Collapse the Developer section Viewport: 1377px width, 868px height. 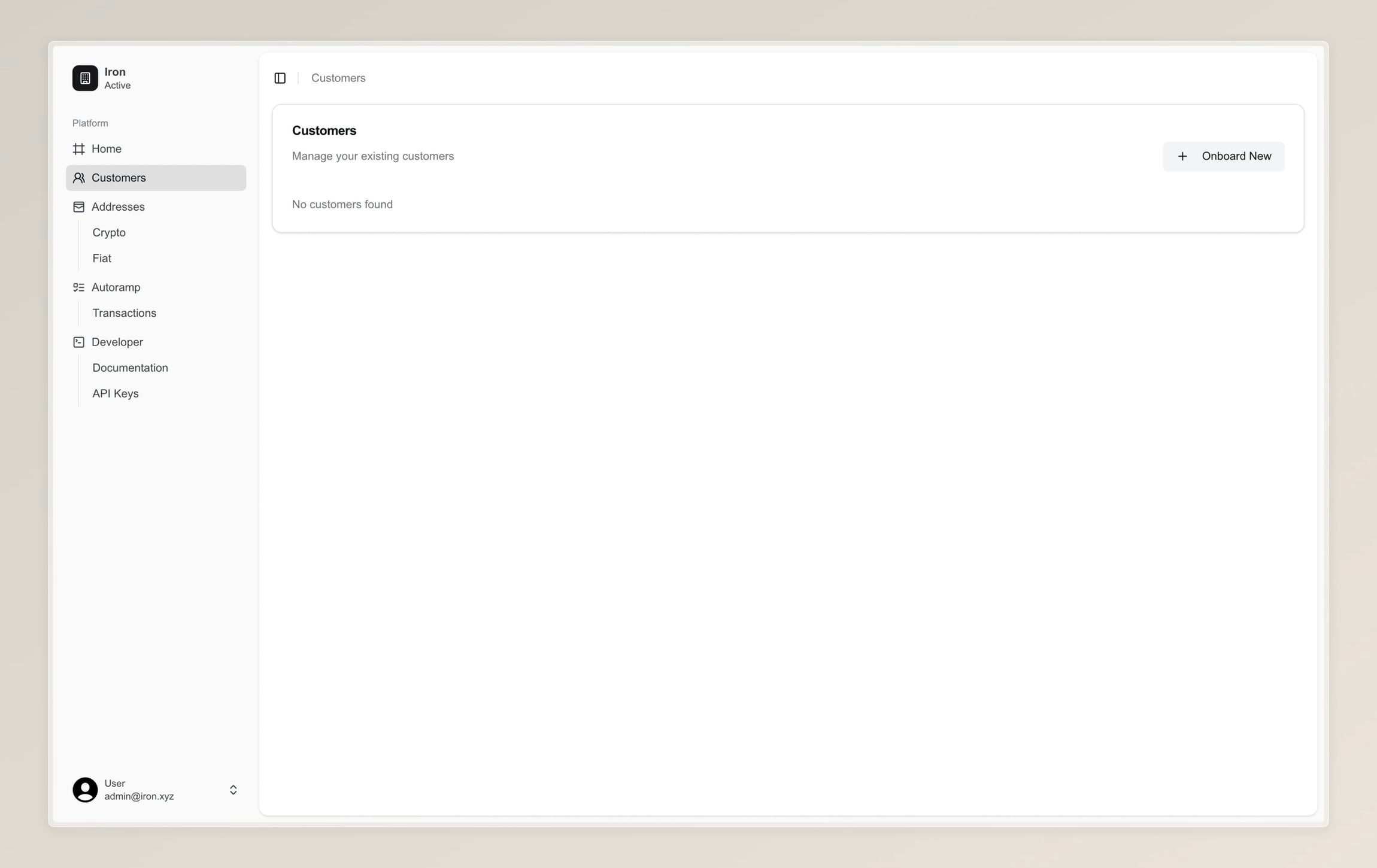117,342
